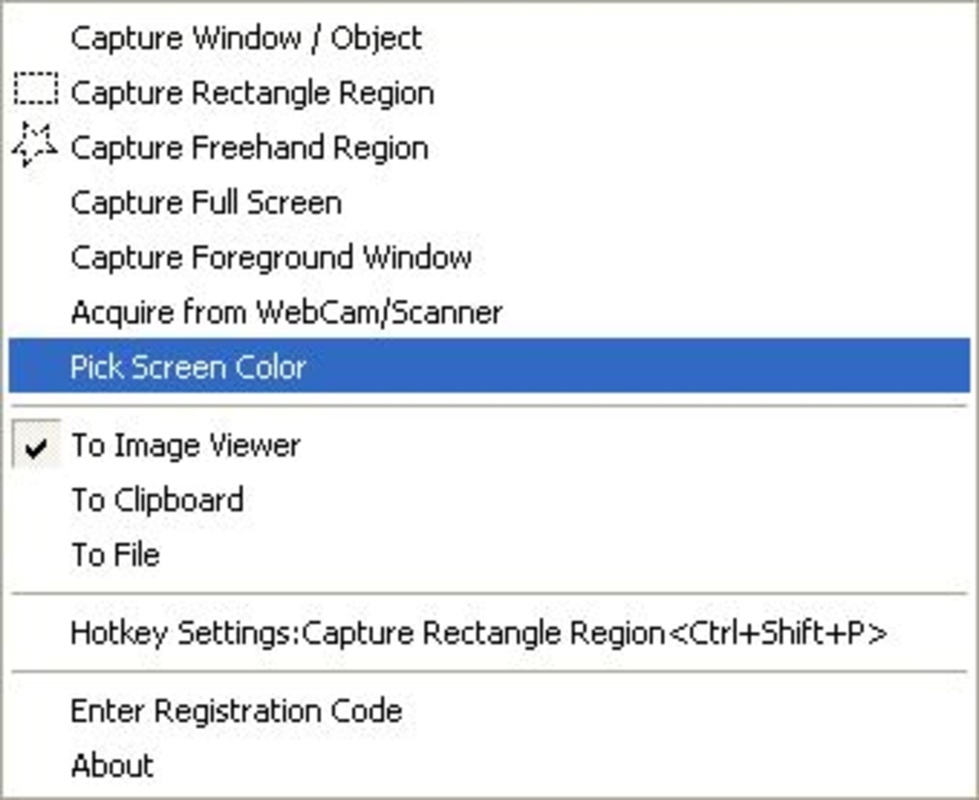Open Enter Registration Code
The image size is (979, 800).
236,711
